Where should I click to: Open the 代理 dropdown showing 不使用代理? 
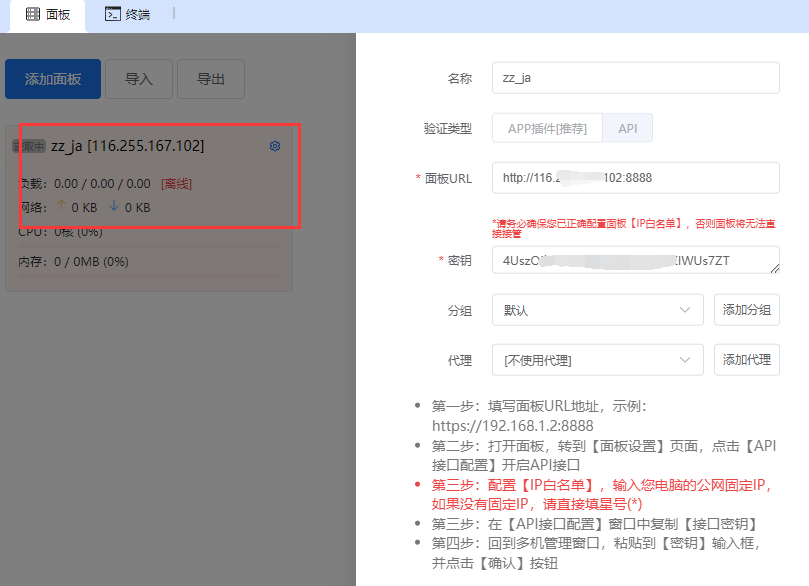tap(597, 360)
